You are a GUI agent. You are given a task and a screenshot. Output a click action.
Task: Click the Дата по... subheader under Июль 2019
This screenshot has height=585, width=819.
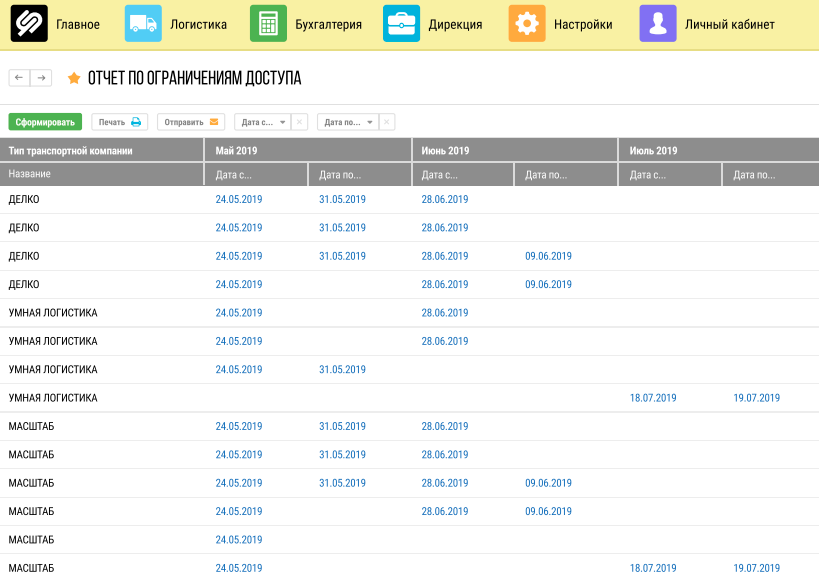coord(771,174)
